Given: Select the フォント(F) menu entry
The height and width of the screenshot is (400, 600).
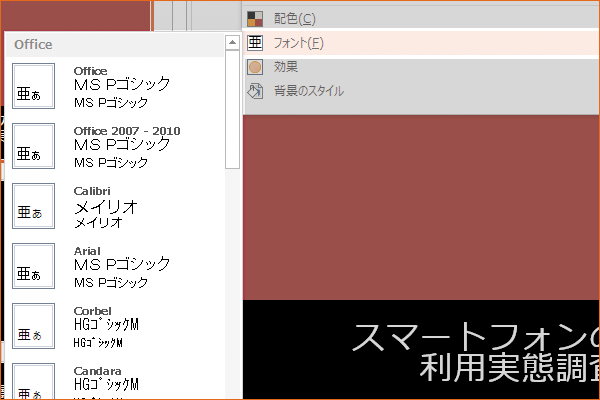Looking at the screenshot, I should (421, 43).
